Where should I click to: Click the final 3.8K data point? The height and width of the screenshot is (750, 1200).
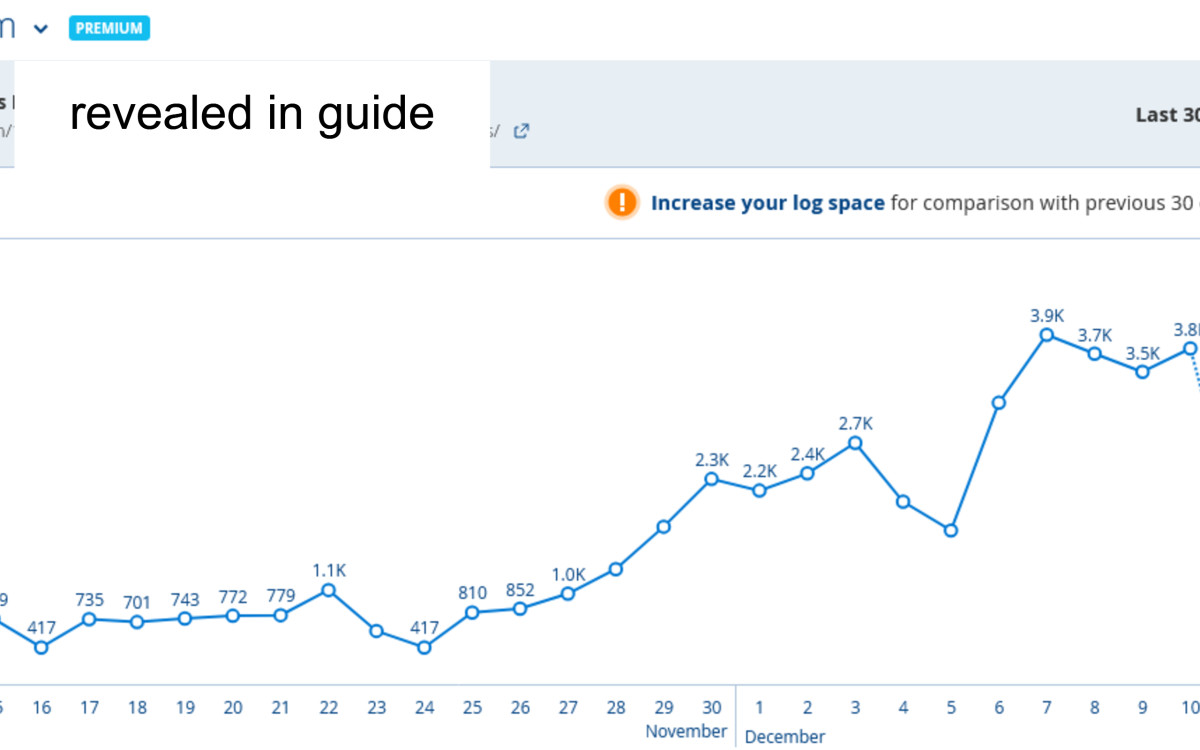tap(1190, 349)
